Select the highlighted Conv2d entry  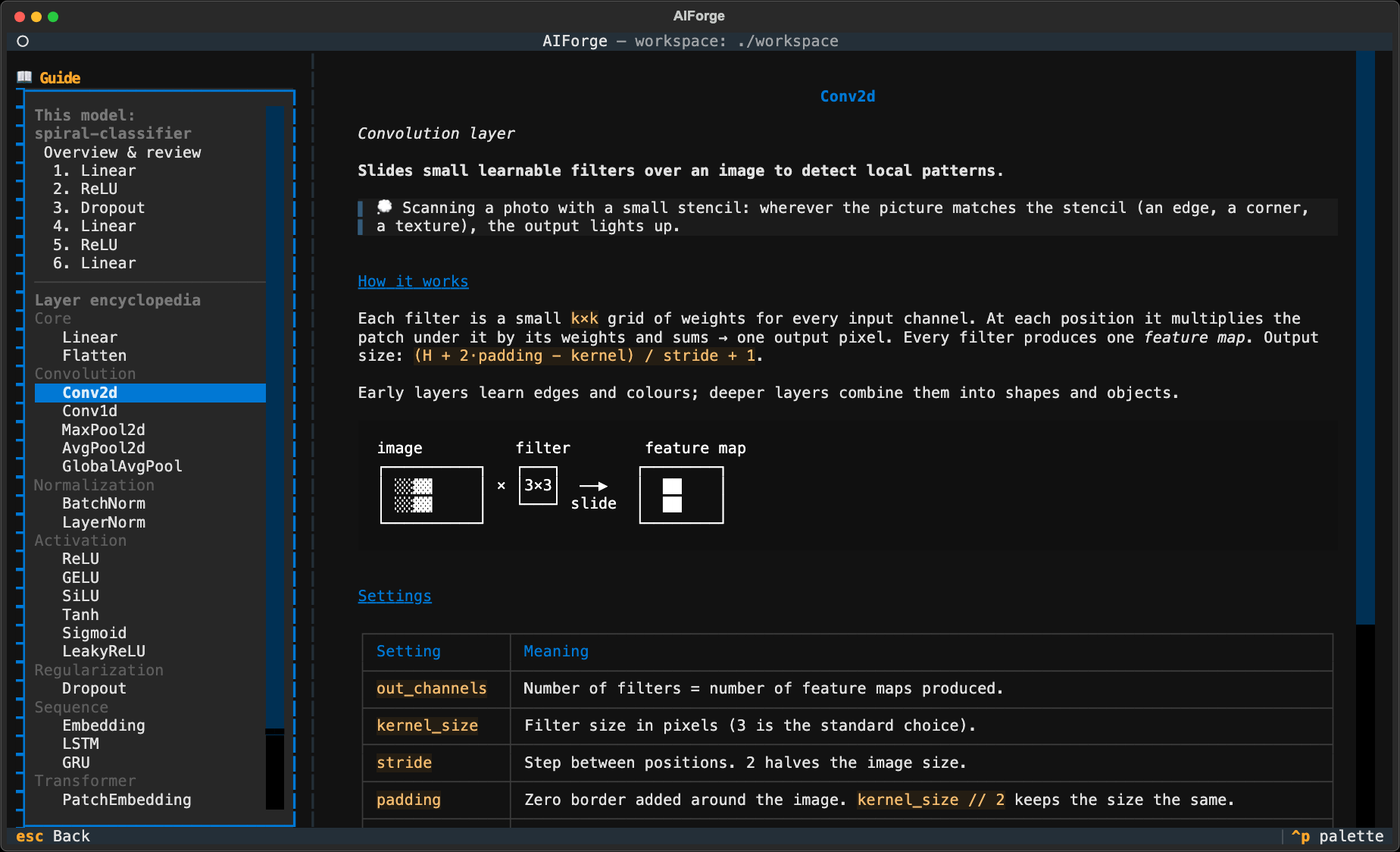pos(150,393)
